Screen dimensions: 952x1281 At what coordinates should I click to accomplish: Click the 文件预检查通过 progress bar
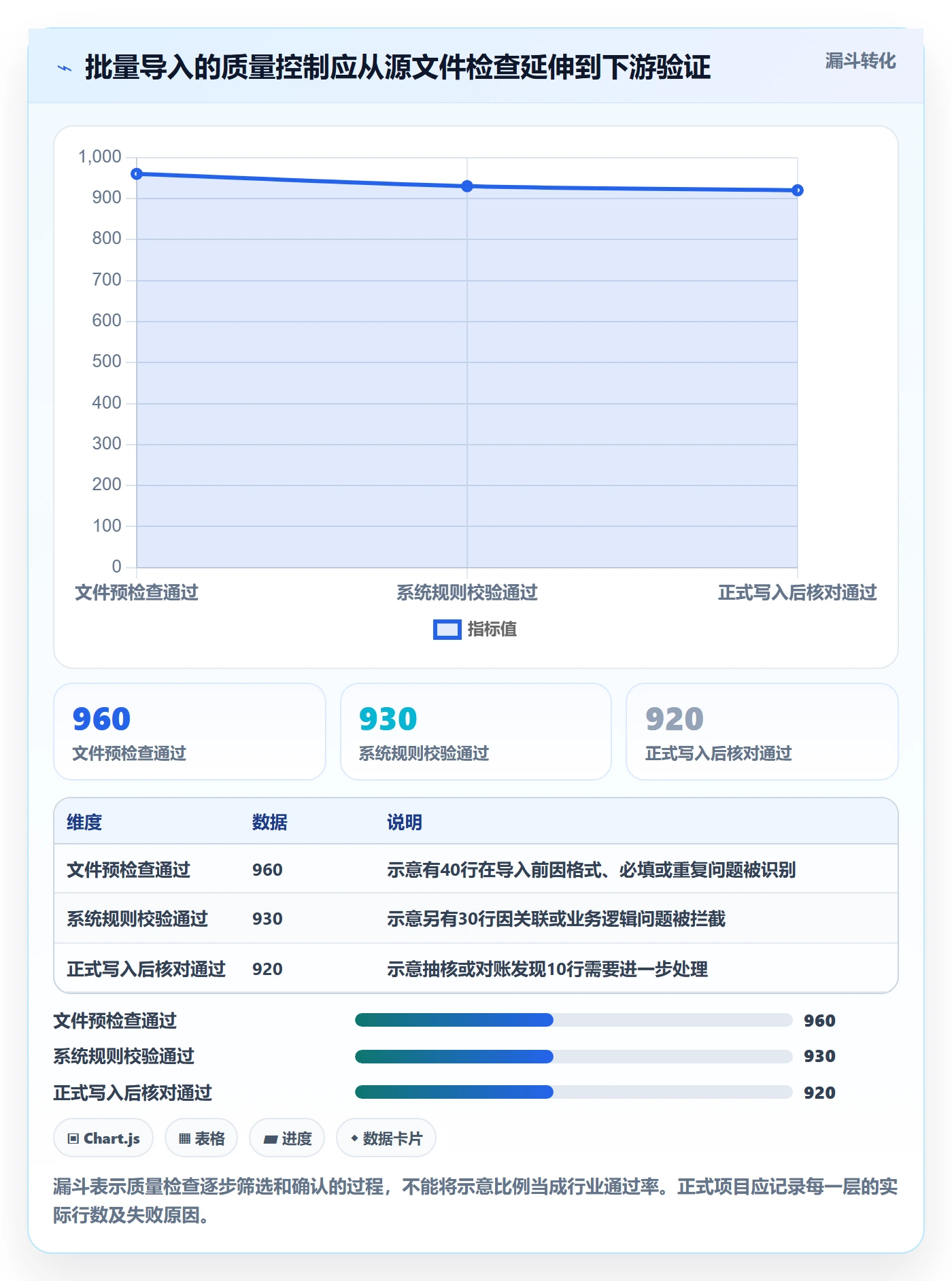click(x=574, y=1020)
